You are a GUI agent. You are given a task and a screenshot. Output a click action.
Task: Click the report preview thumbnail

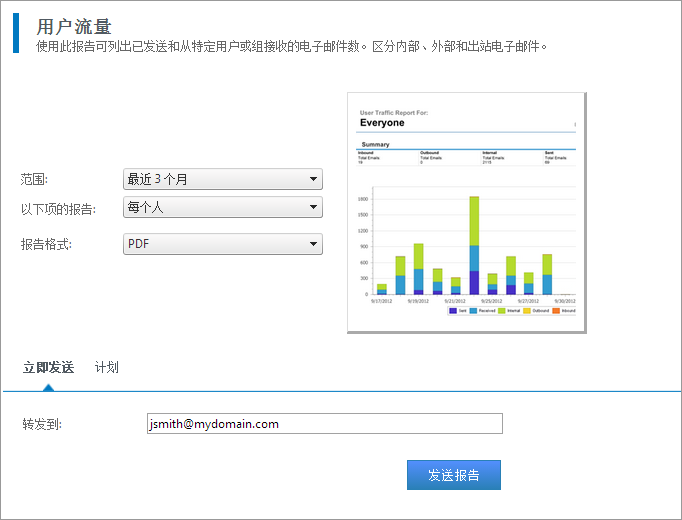point(466,212)
